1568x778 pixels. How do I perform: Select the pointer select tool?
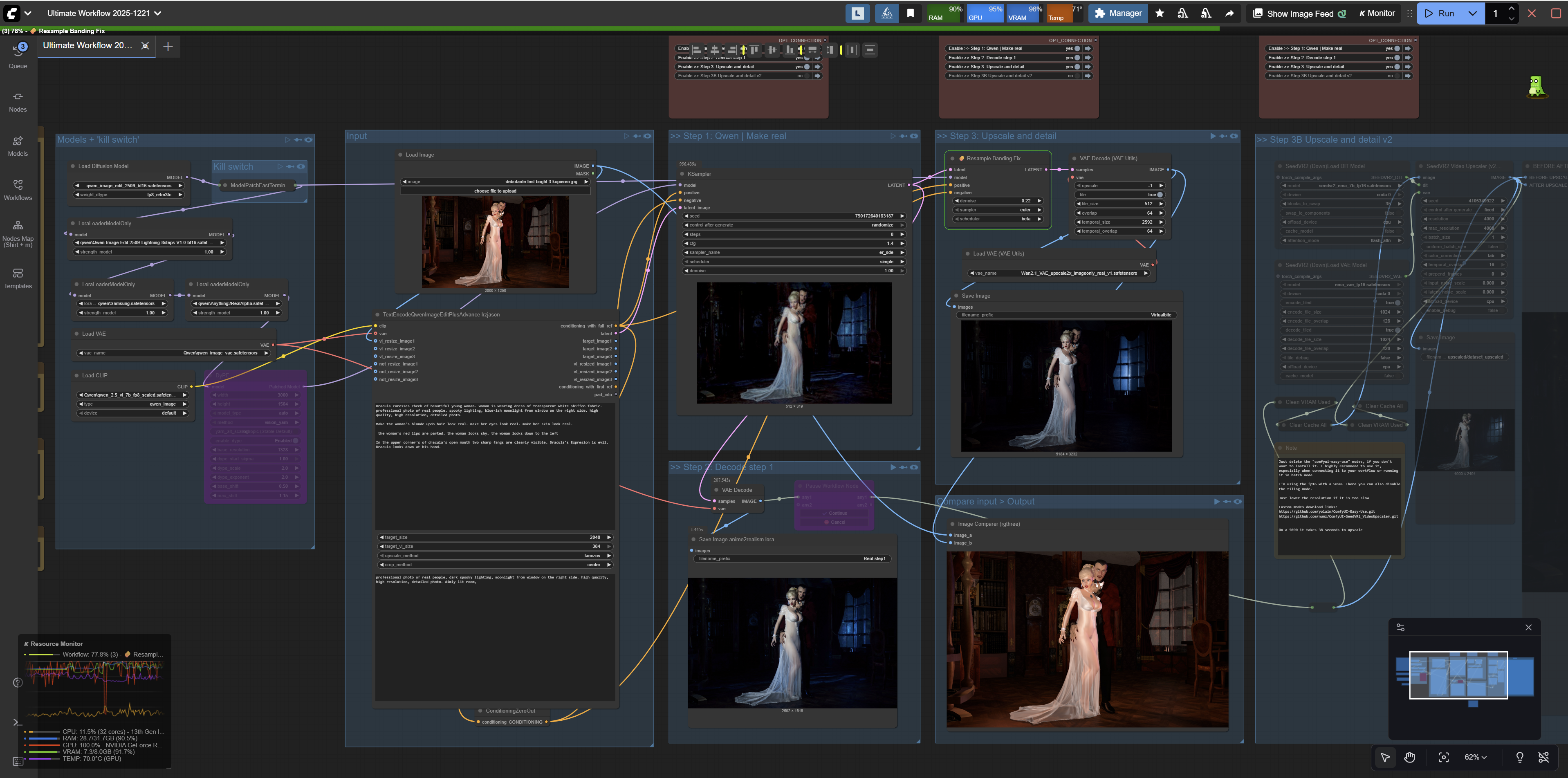coord(1385,757)
